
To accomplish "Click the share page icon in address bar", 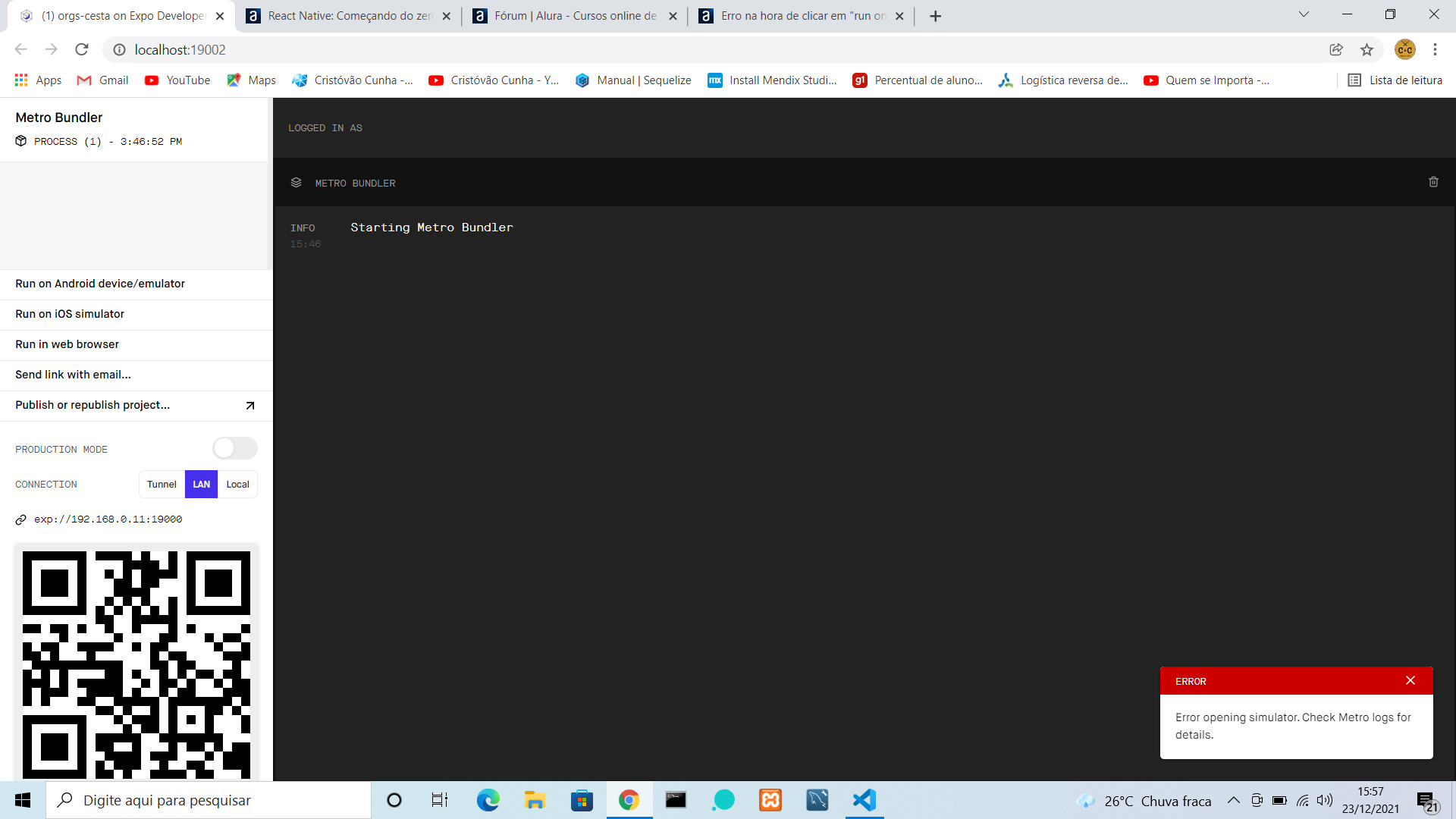I will (x=1336, y=49).
